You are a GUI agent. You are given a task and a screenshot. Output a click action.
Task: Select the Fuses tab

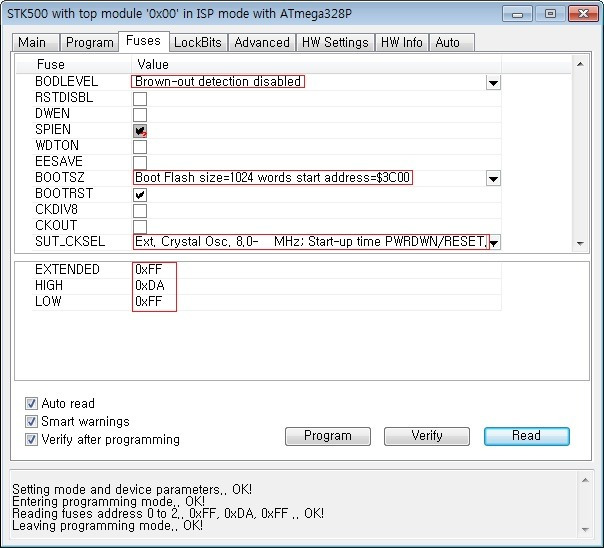click(x=144, y=41)
